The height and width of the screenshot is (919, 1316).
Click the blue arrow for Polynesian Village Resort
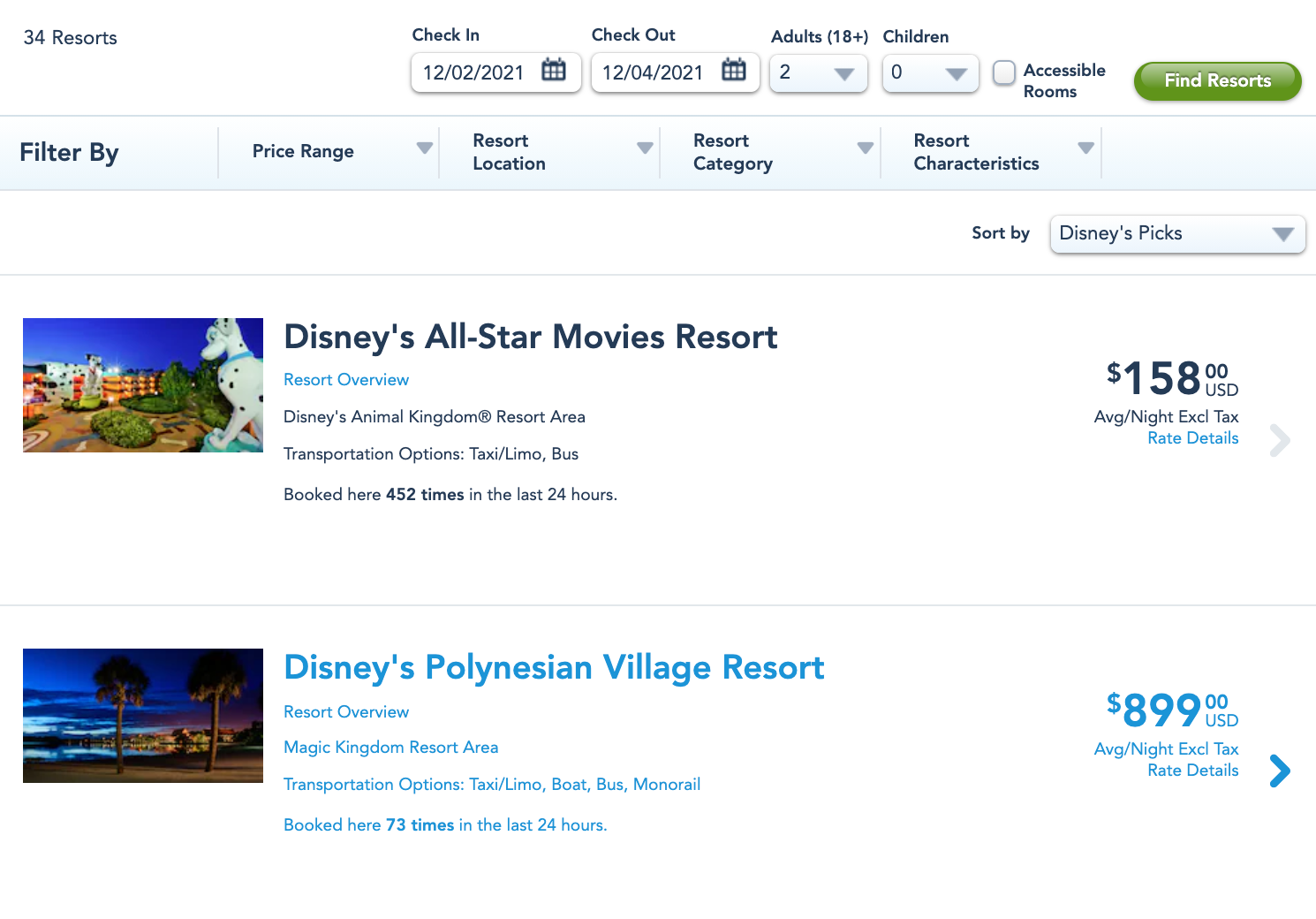[1280, 771]
